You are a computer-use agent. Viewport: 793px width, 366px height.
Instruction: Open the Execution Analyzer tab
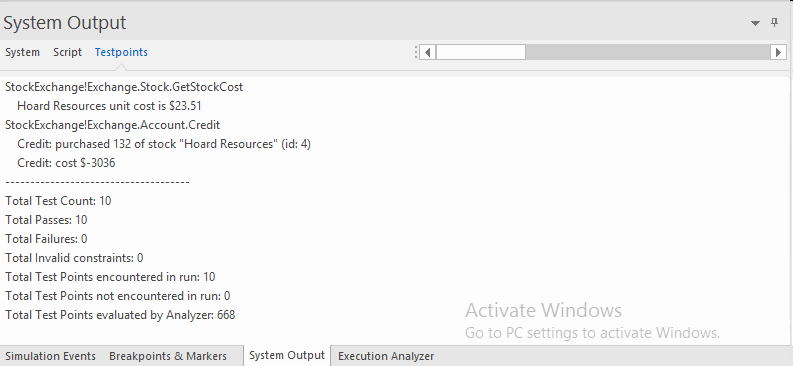click(x=386, y=356)
